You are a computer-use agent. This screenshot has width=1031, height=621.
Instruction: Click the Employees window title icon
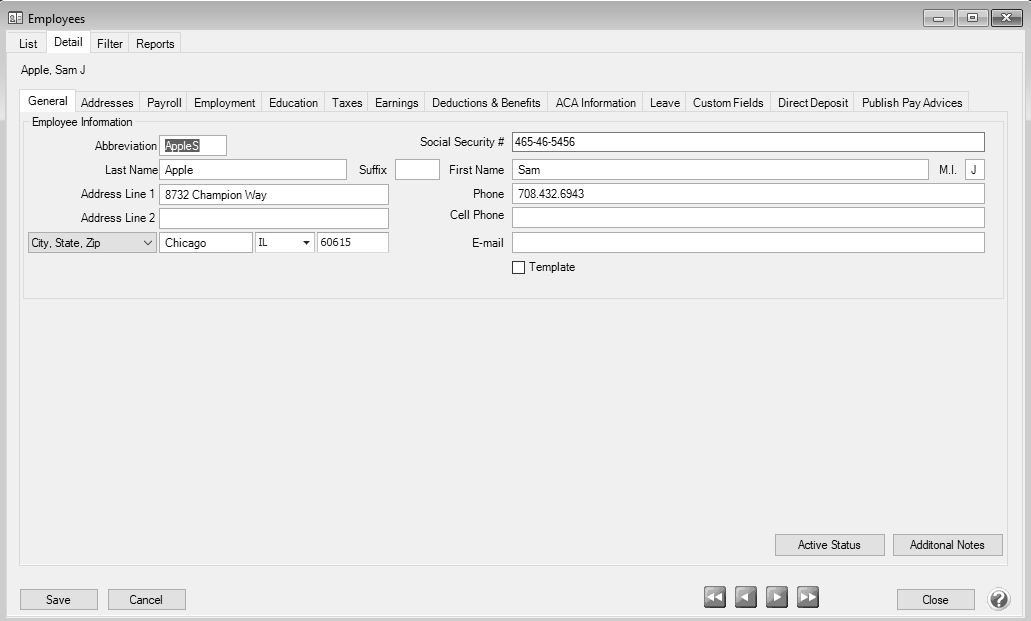(15, 19)
